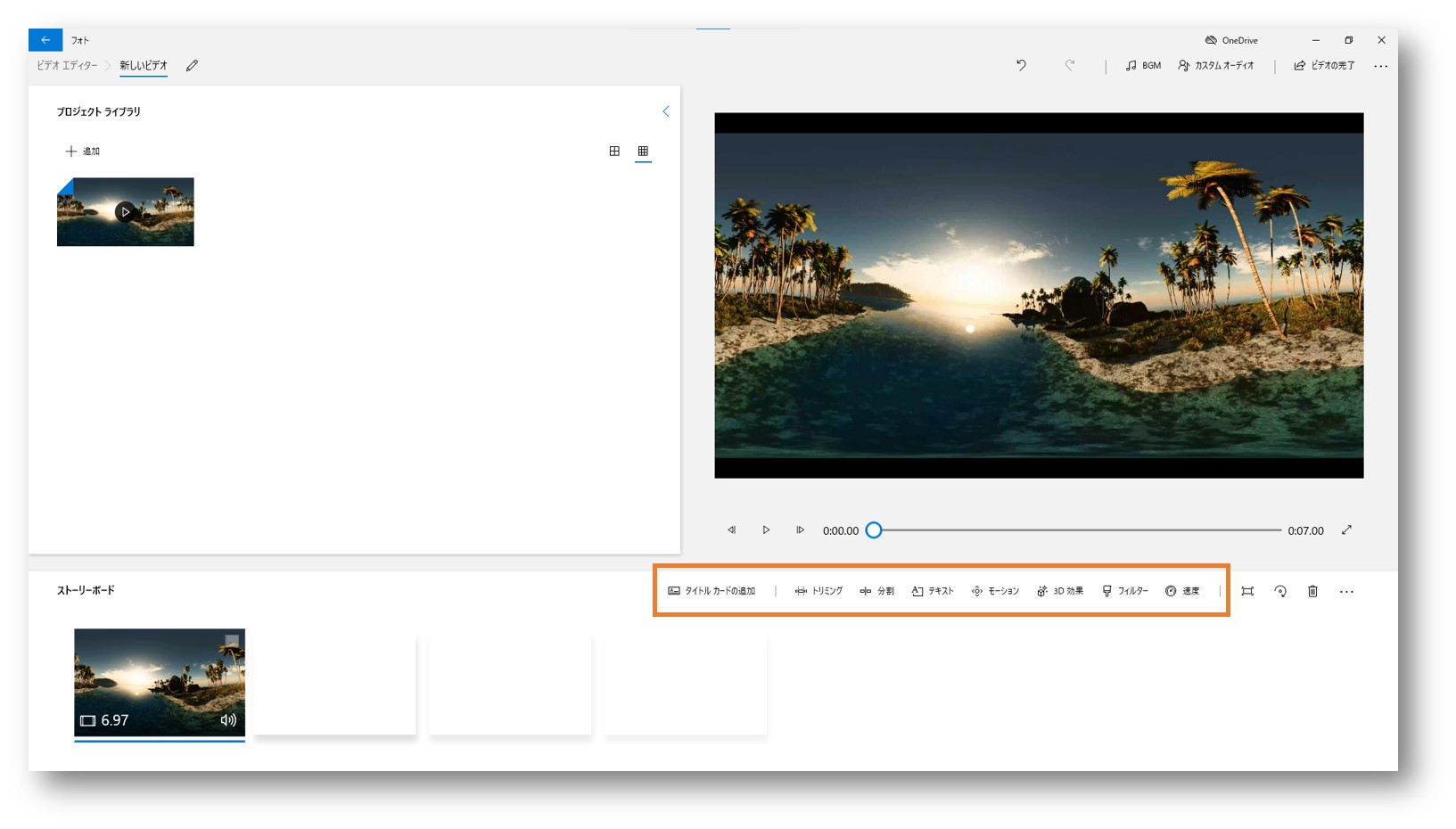This screenshot has width=1456, height=829.
Task: Expand the preview to full screen
Action: (x=1346, y=530)
